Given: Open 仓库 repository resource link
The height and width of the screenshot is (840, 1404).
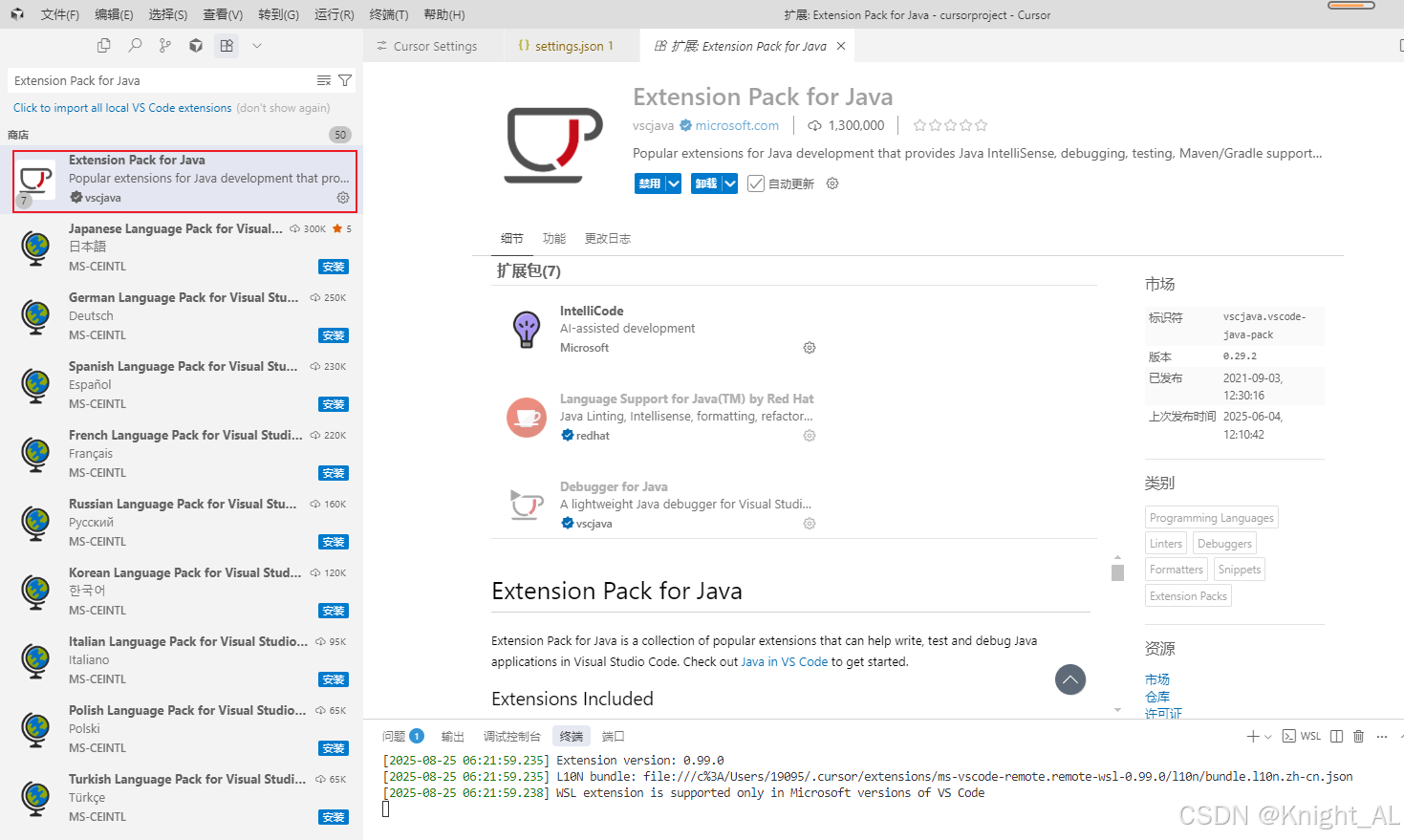Looking at the screenshot, I should pos(1157,697).
